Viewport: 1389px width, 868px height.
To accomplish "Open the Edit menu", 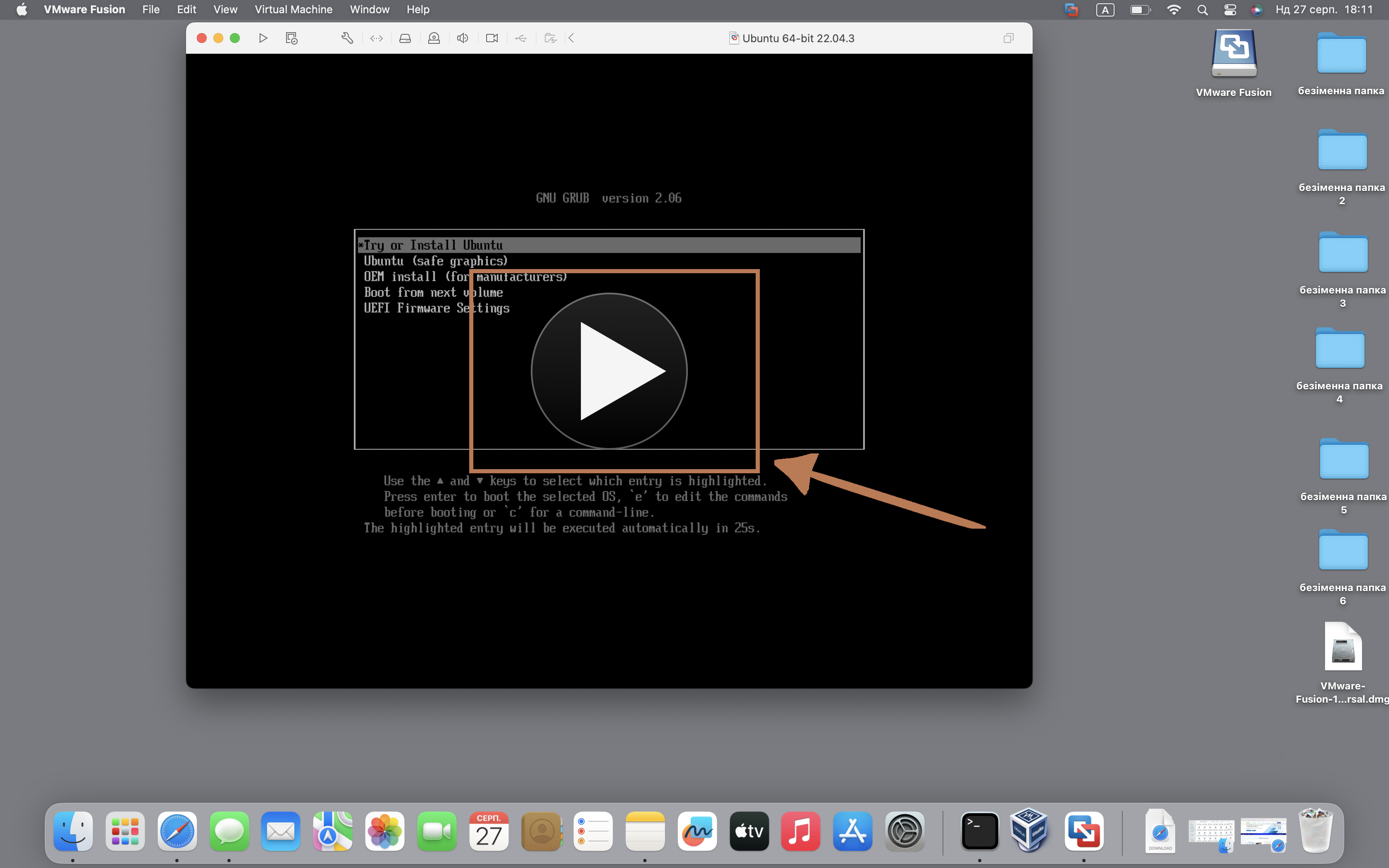I will (x=186, y=9).
